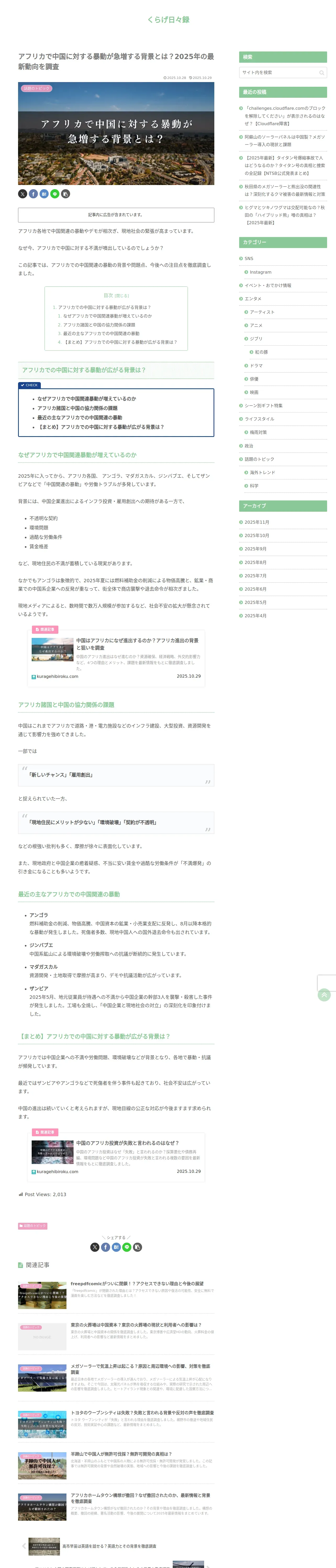The image size is (336, 1568).
Task: Jump to TOC item アフリカ諸国と中国の協力関係の課題
Action: point(99,325)
